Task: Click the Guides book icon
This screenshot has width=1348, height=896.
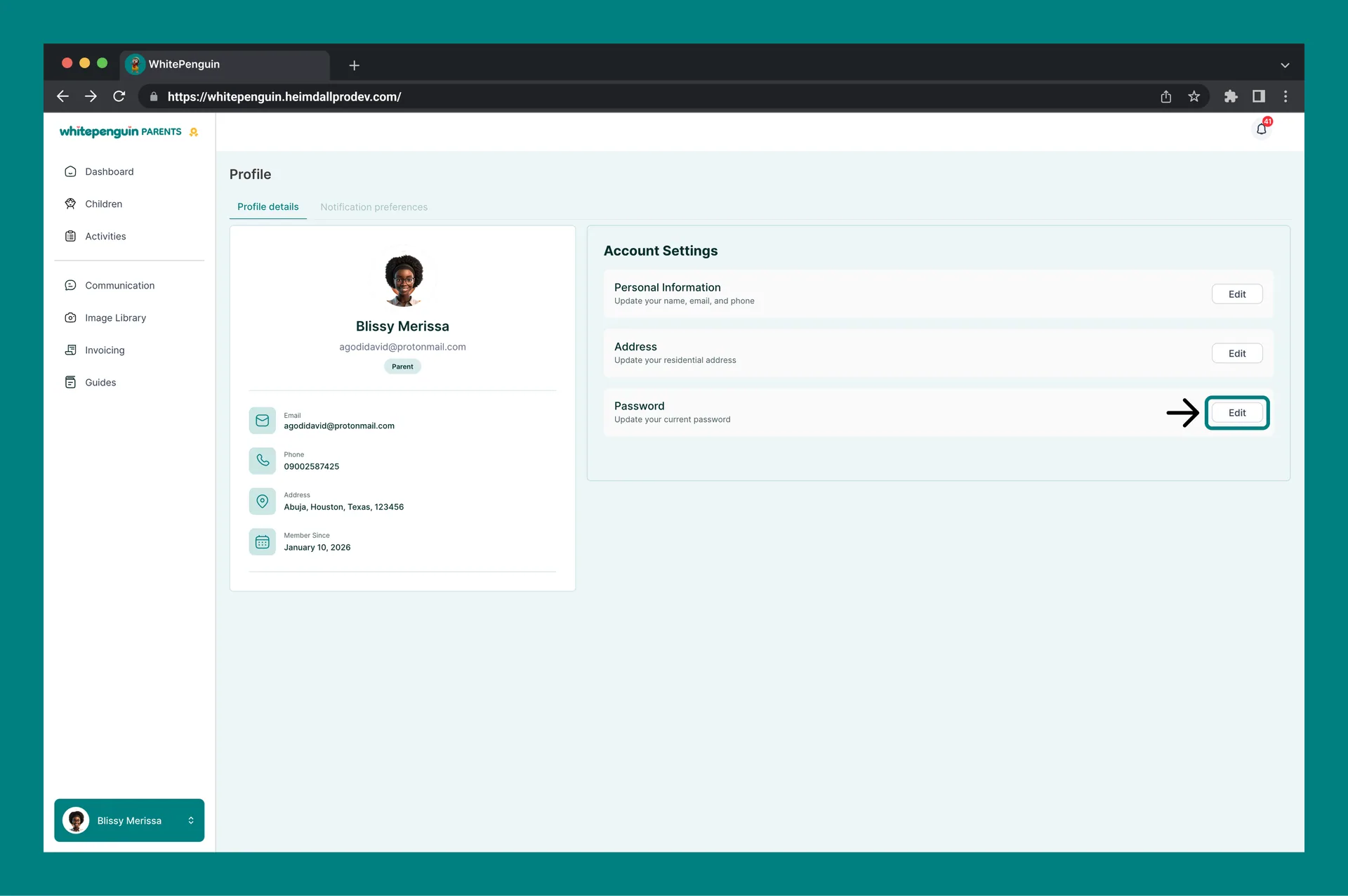Action: [x=70, y=382]
